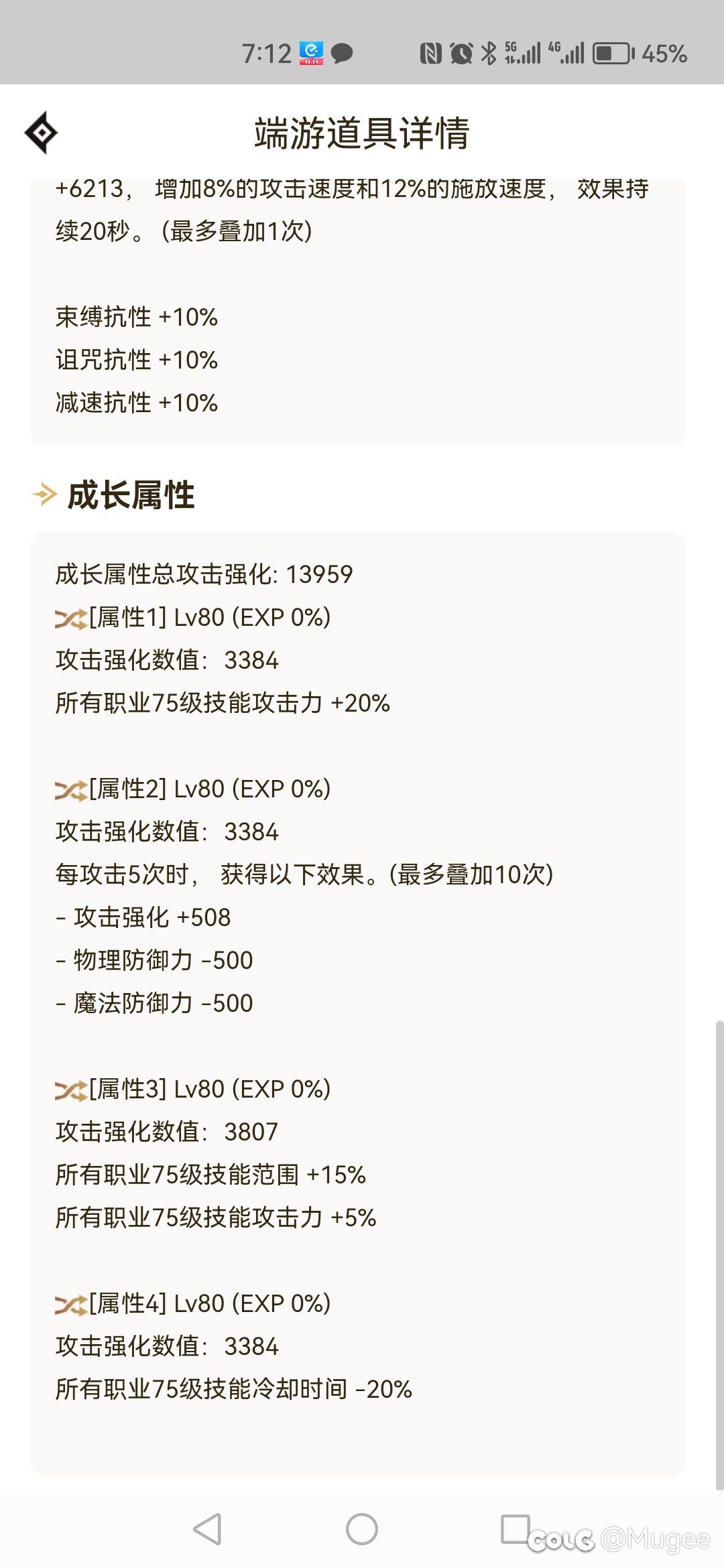Tap the Android back triangle button

click(x=207, y=1528)
